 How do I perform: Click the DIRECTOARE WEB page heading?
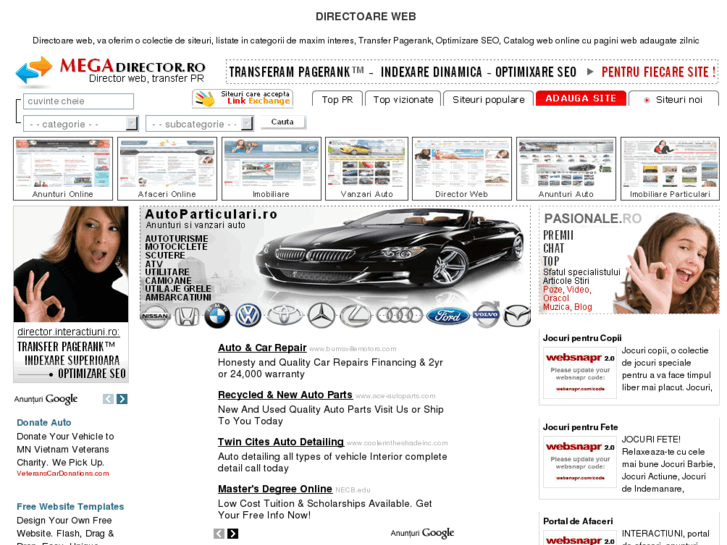[366, 17]
